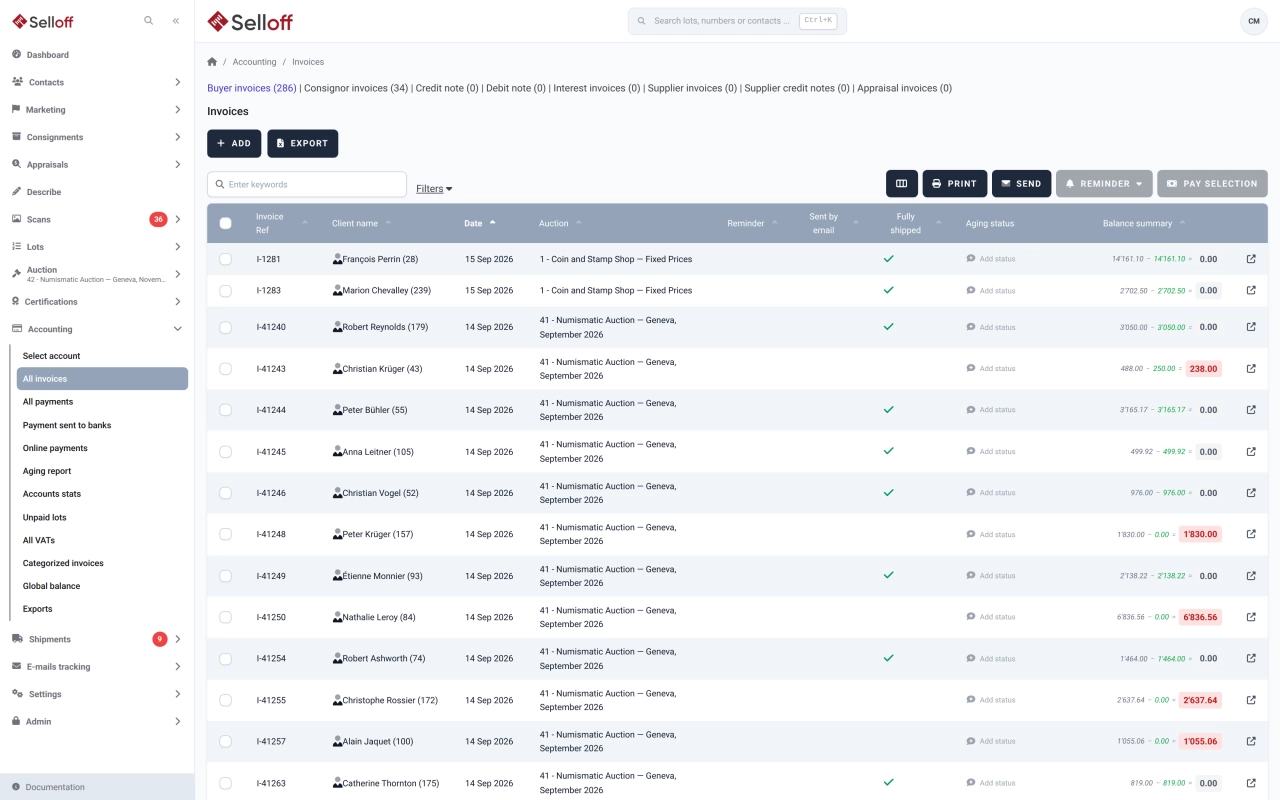Open invoice I-41249 external link icon
Viewport: 1280px width, 800px height.
pyautogui.click(x=1251, y=576)
